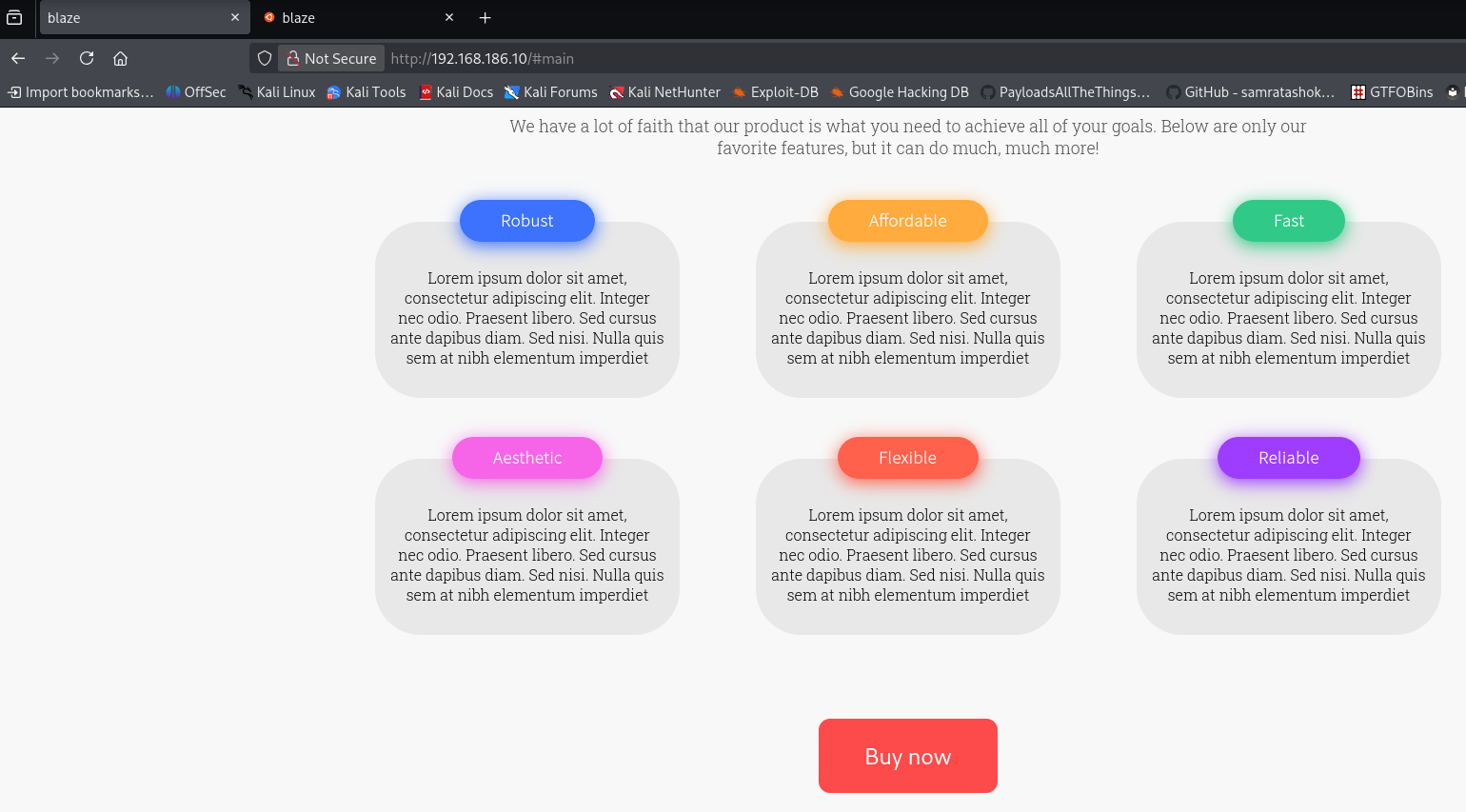Select the Reliable feature pill
1466x812 pixels.
tap(1288, 458)
